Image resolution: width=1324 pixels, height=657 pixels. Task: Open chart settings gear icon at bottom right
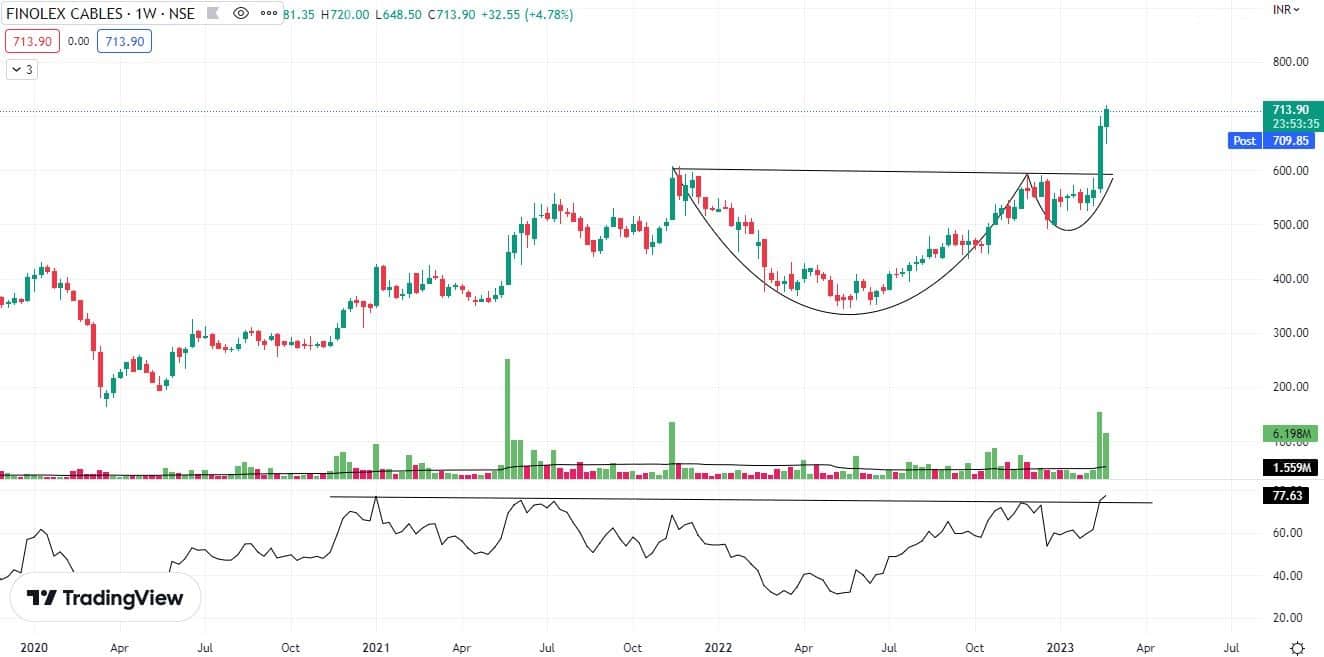click(x=1297, y=647)
